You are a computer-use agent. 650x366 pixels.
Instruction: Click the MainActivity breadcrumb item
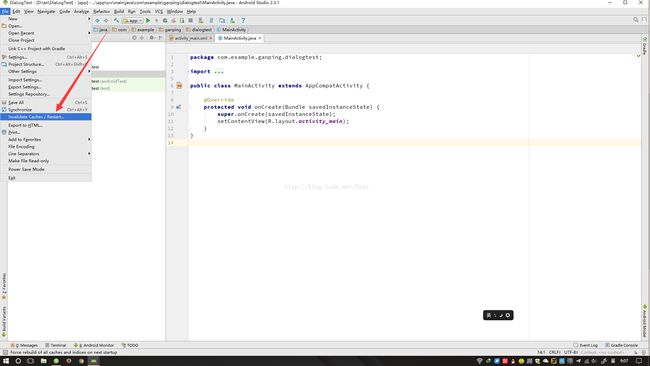click(231, 30)
